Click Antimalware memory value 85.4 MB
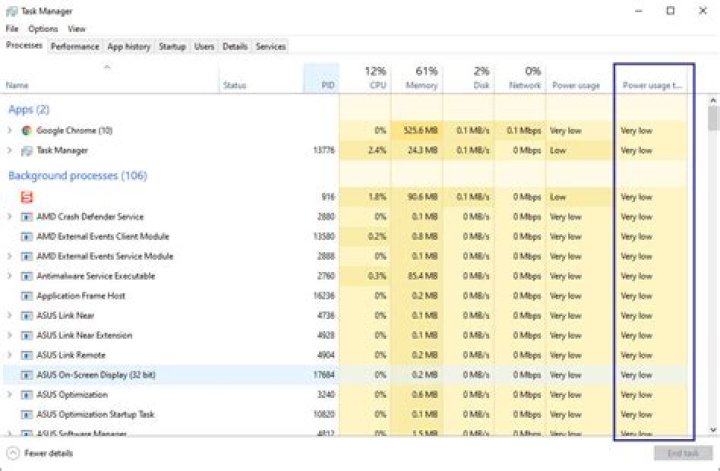Screen dimensions: 720x471 pyautogui.click(x=422, y=276)
